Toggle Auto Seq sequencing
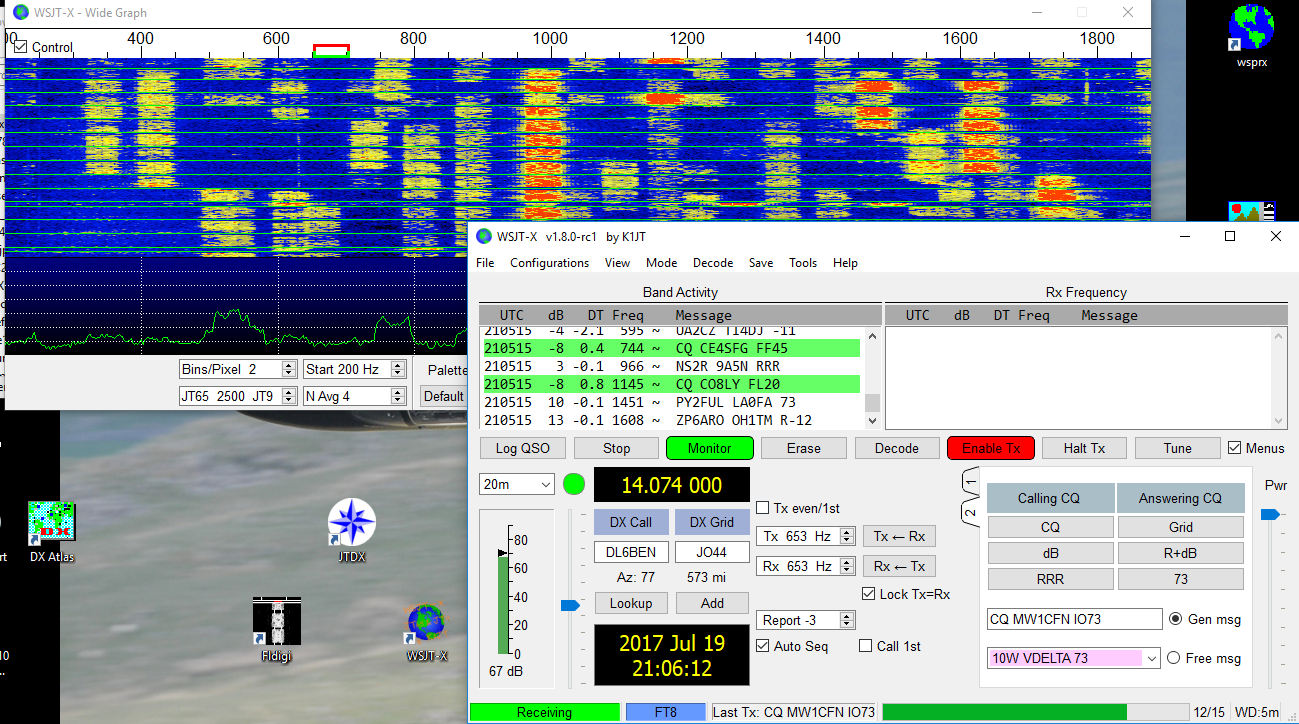This screenshot has height=724, width=1299. click(x=764, y=645)
